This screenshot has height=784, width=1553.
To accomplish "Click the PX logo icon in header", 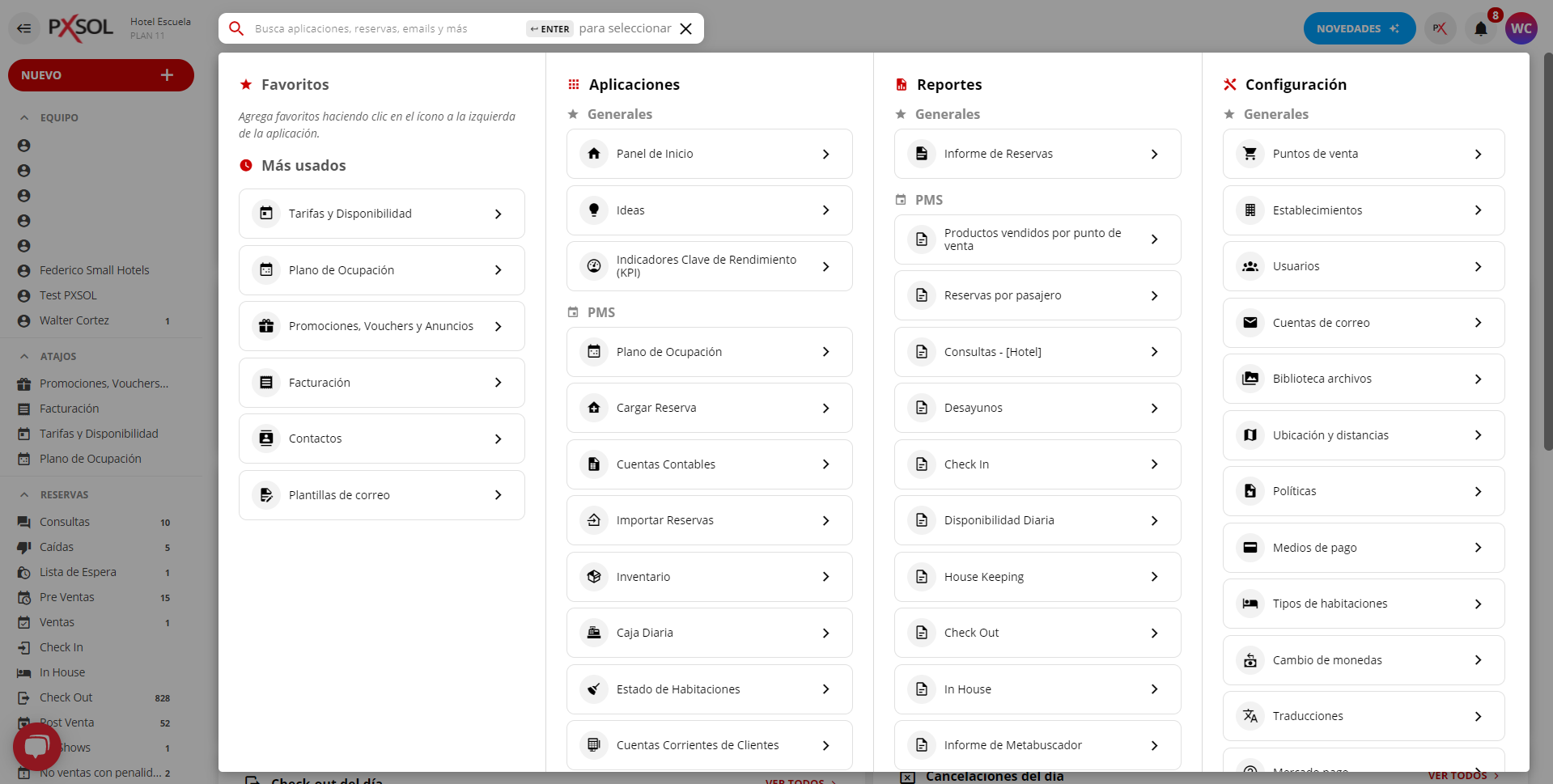I will tap(1440, 29).
